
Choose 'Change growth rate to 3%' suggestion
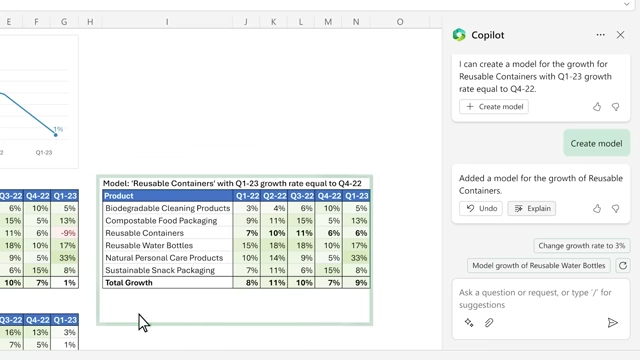click(x=582, y=246)
